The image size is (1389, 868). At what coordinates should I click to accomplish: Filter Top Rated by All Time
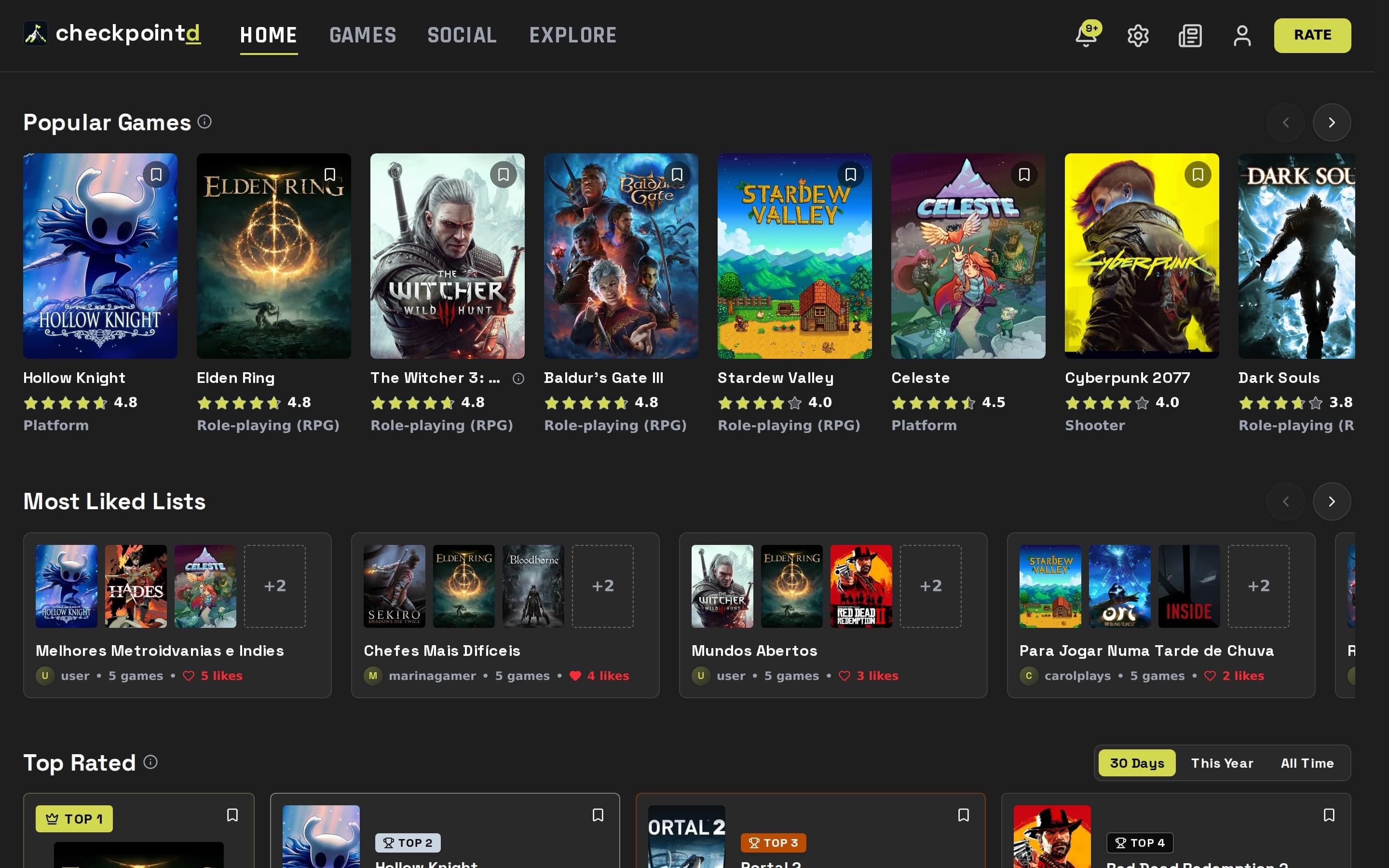coord(1307,763)
